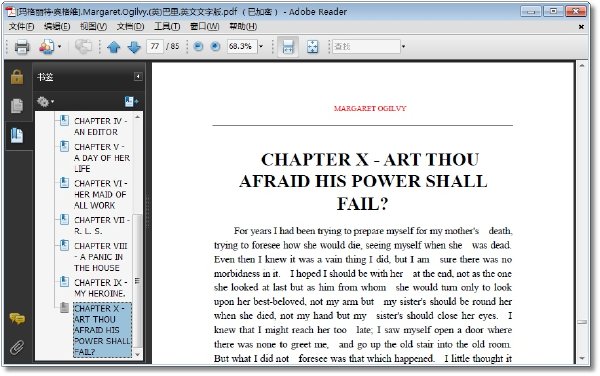
Task: Select bookmark CHAPTER VII - R. L. S.
Action: (102, 225)
